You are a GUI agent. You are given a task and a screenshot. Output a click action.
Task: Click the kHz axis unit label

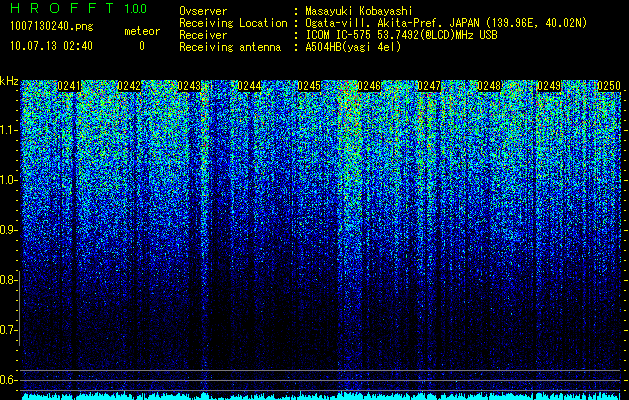(9, 81)
